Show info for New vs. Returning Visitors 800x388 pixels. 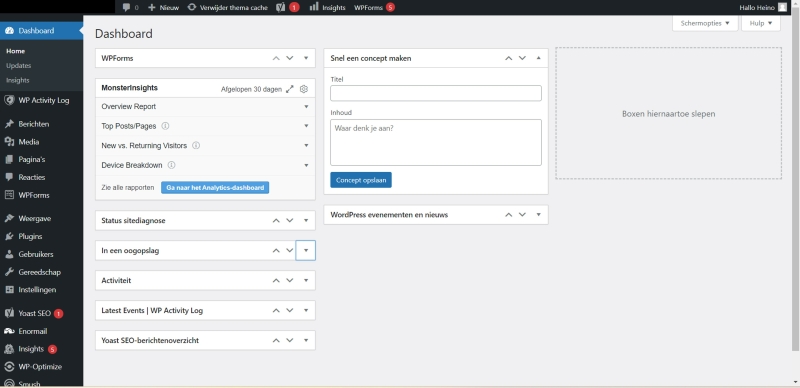click(x=196, y=146)
